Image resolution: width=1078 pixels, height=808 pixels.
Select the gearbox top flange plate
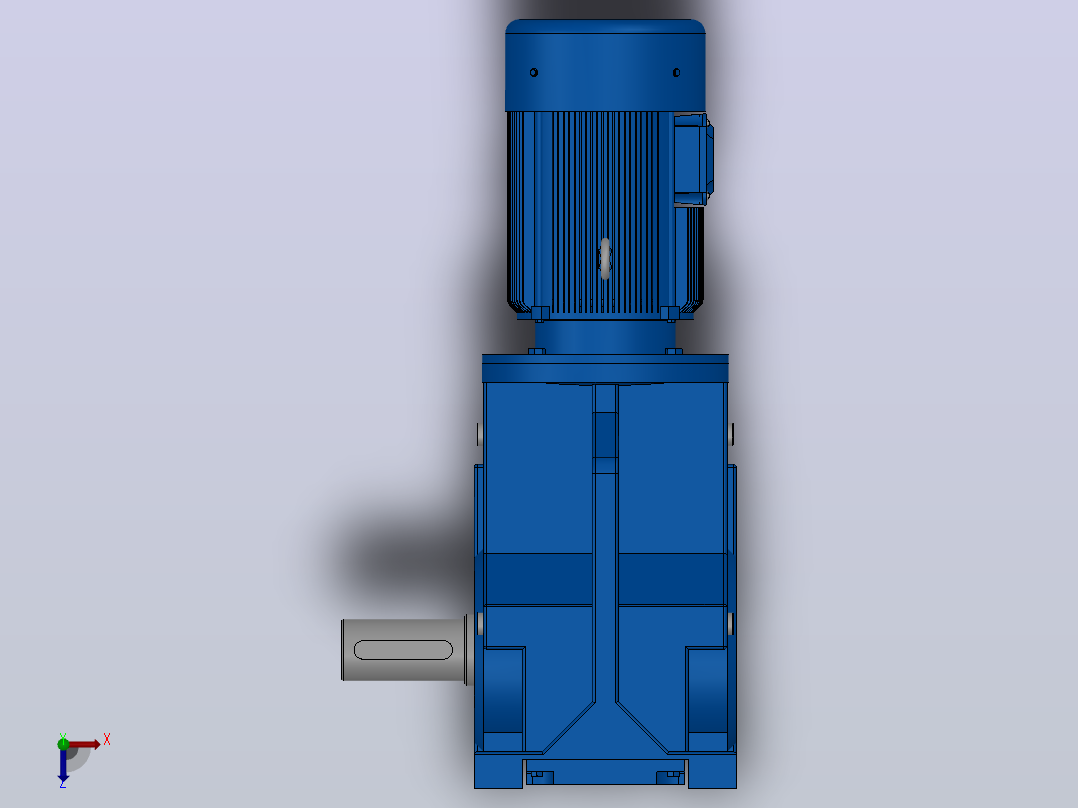coord(605,369)
